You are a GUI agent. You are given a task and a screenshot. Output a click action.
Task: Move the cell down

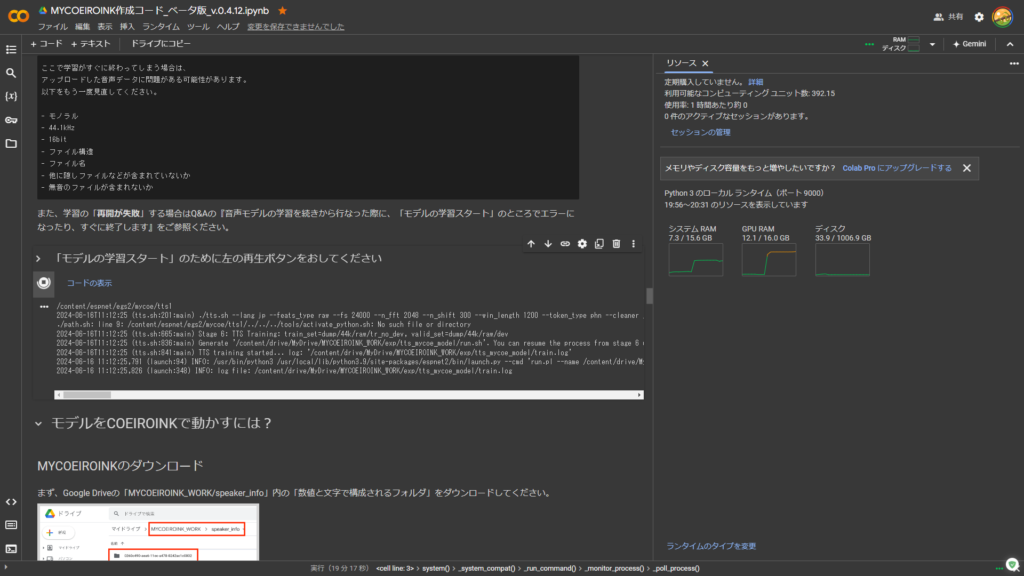(x=548, y=244)
